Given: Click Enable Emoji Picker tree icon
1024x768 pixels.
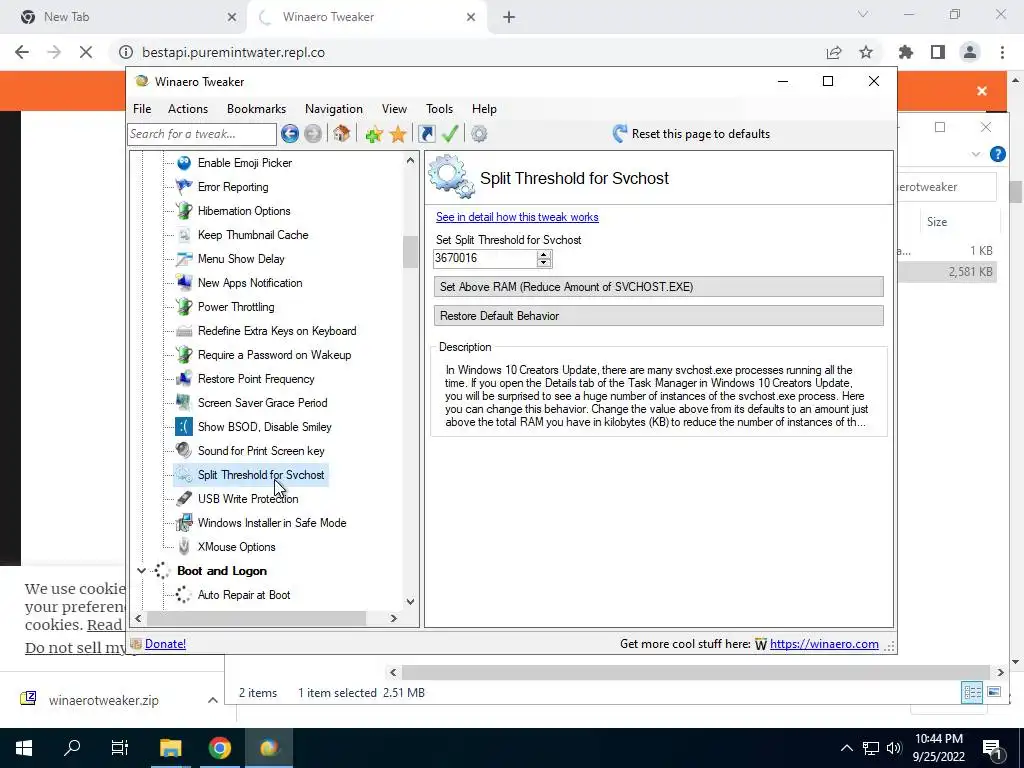Looking at the screenshot, I should (x=184, y=163).
